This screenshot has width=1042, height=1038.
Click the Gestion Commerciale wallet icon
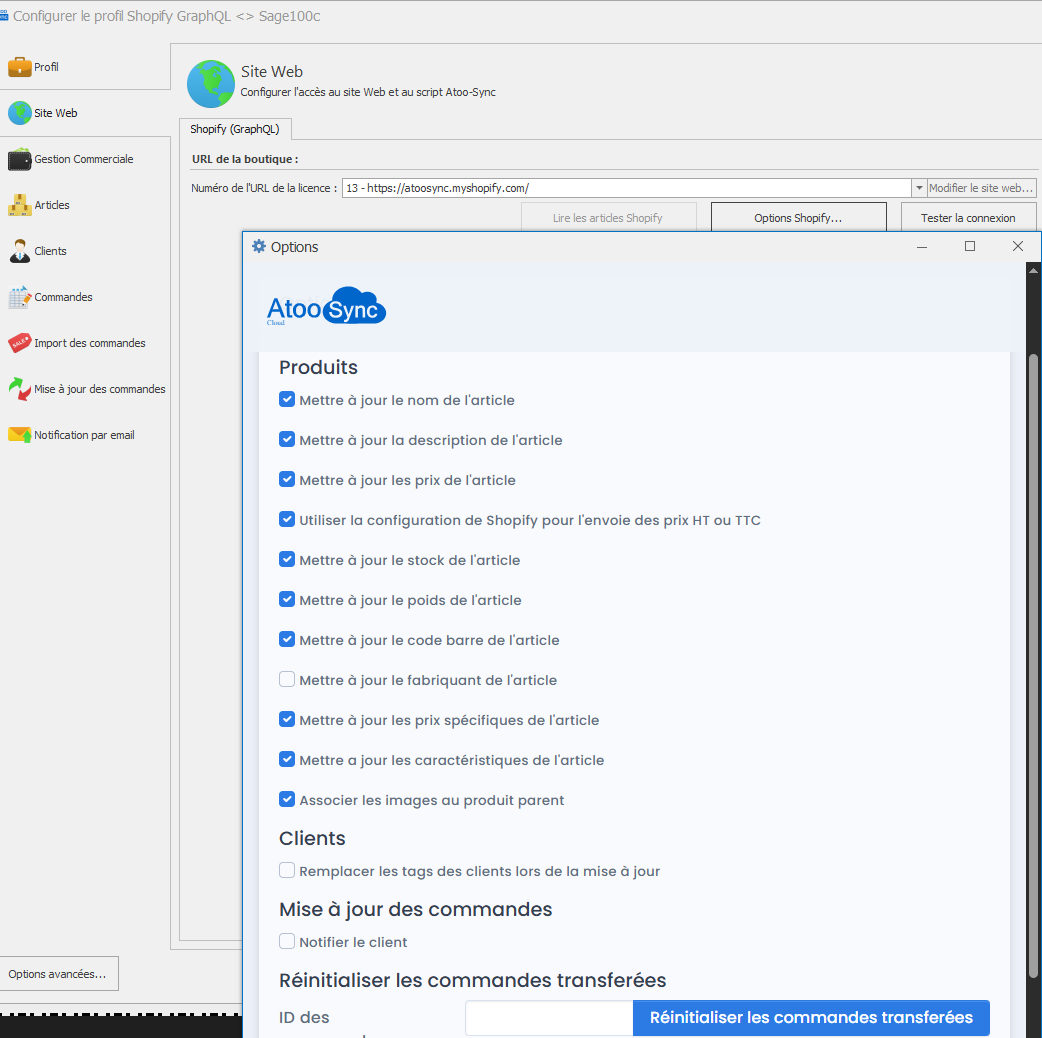(x=19, y=159)
